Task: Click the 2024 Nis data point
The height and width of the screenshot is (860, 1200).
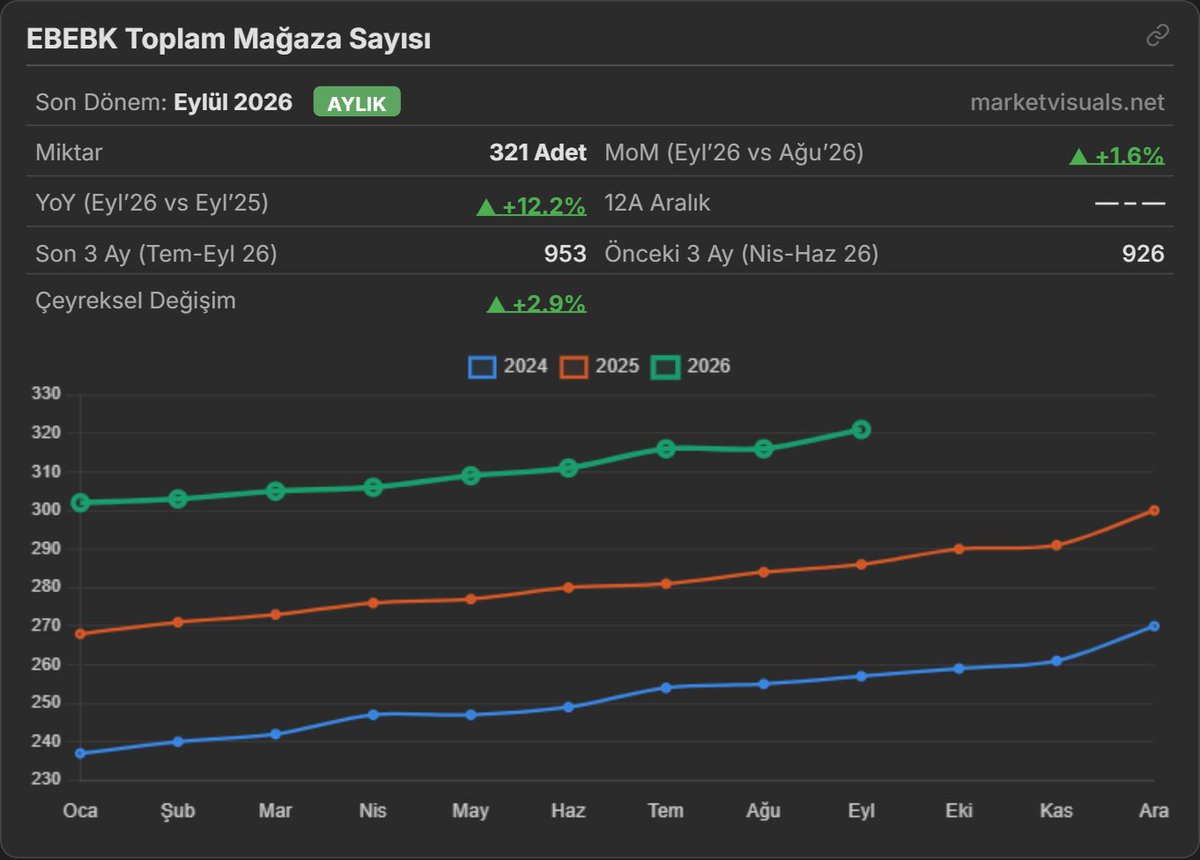Action: pos(373,715)
